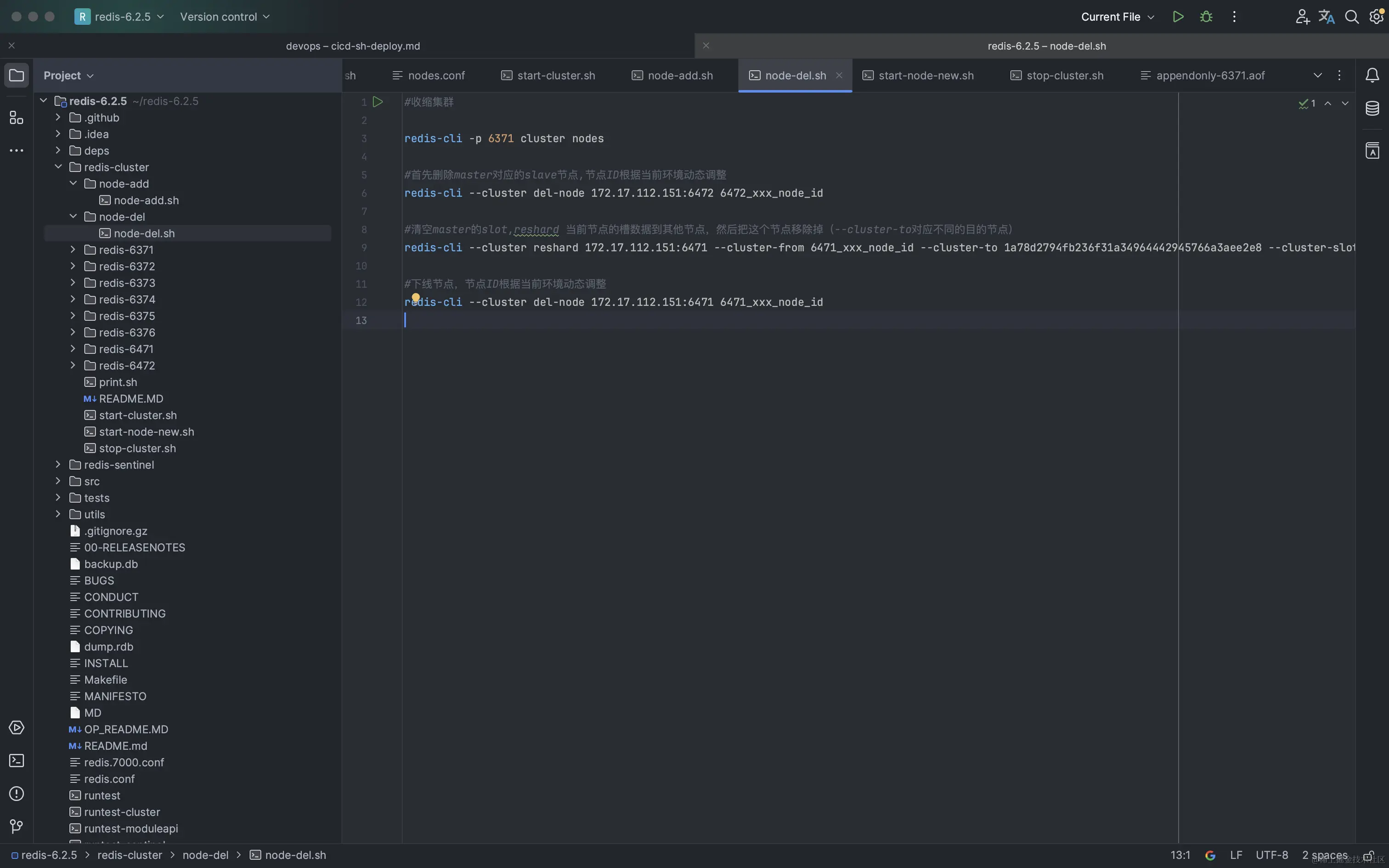Click the inspections checkmark widget
Image resolution: width=1389 pixels, height=868 pixels.
click(1307, 103)
